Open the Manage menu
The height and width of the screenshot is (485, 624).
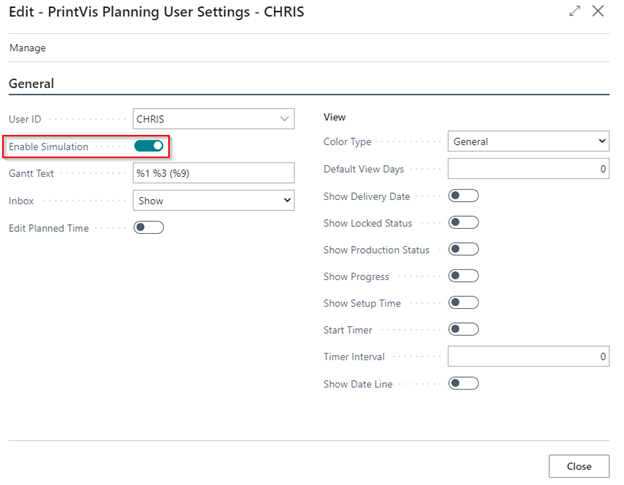tap(27, 48)
